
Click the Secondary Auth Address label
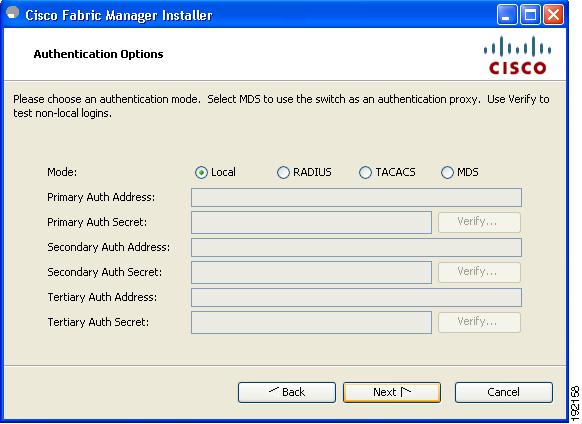pos(108,248)
